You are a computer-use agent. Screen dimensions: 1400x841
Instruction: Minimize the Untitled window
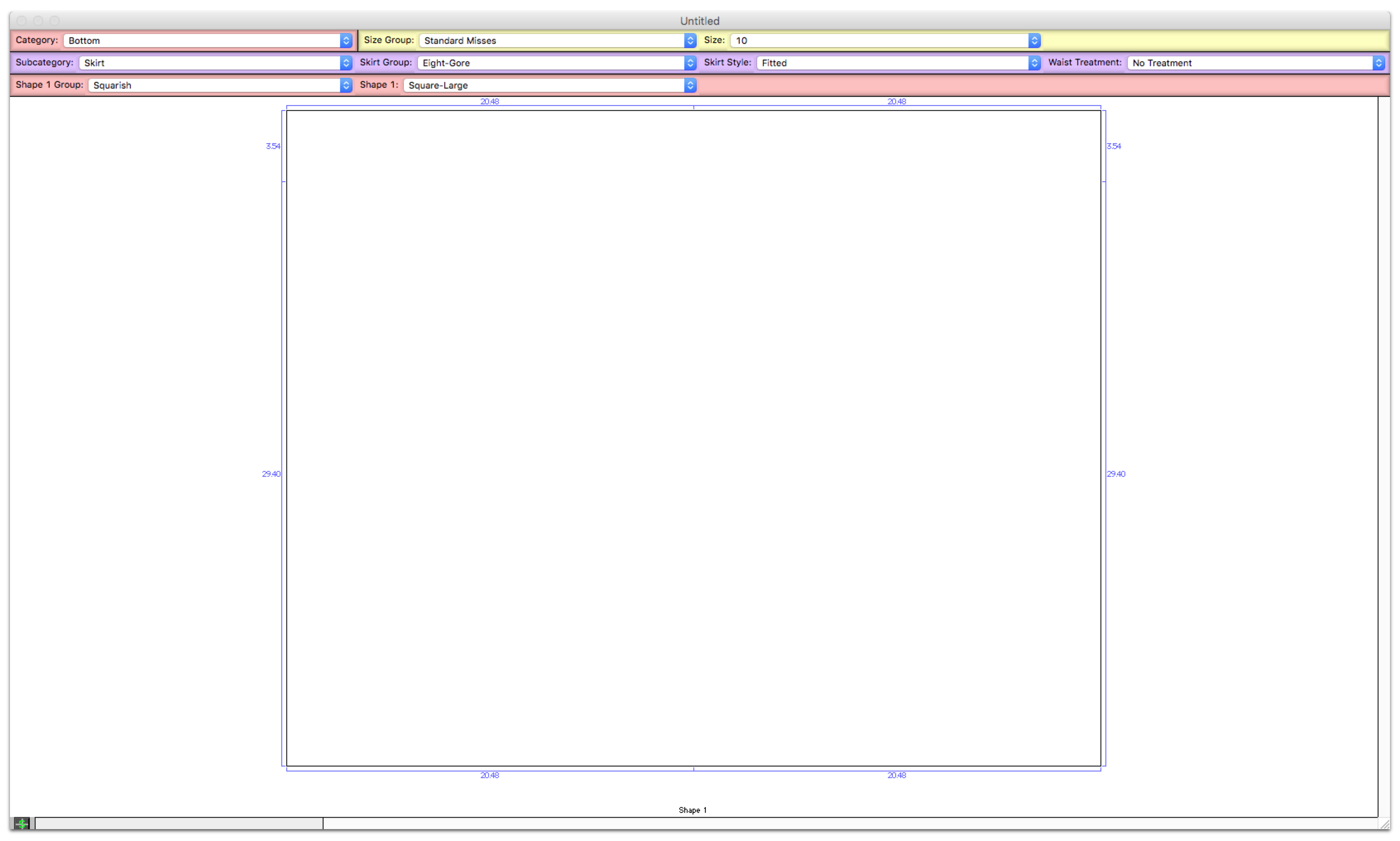tap(38, 20)
